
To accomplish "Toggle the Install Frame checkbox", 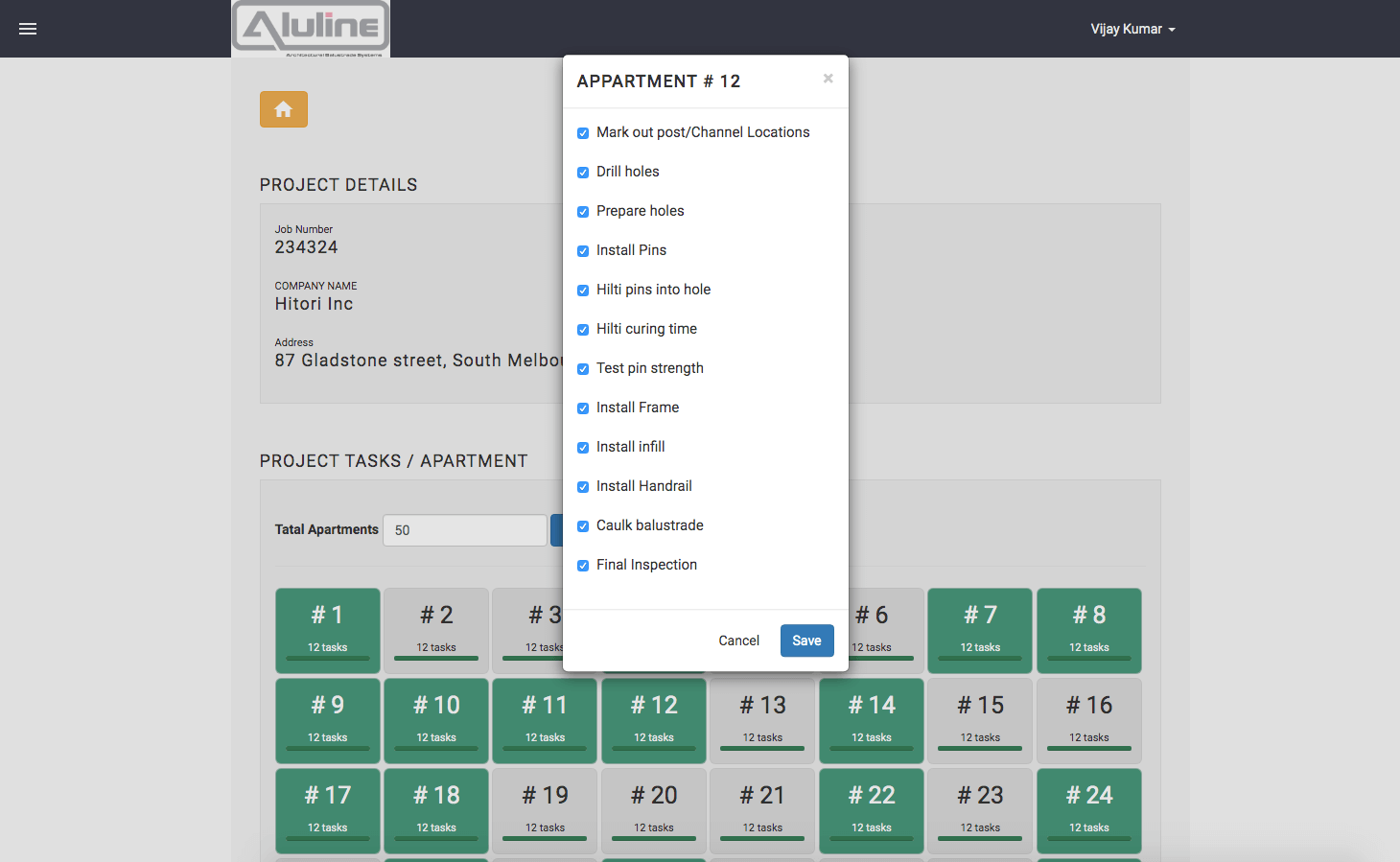I will [583, 408].
